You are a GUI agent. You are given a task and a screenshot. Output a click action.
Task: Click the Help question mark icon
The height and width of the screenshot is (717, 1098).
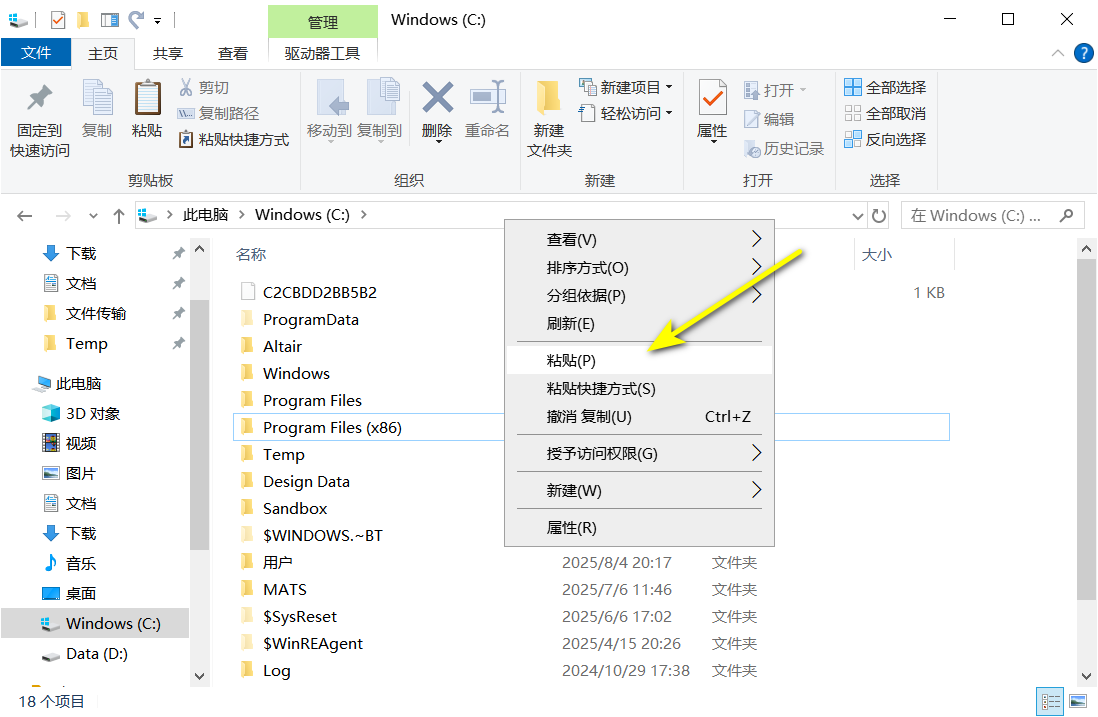click(x=1083, y=53)
